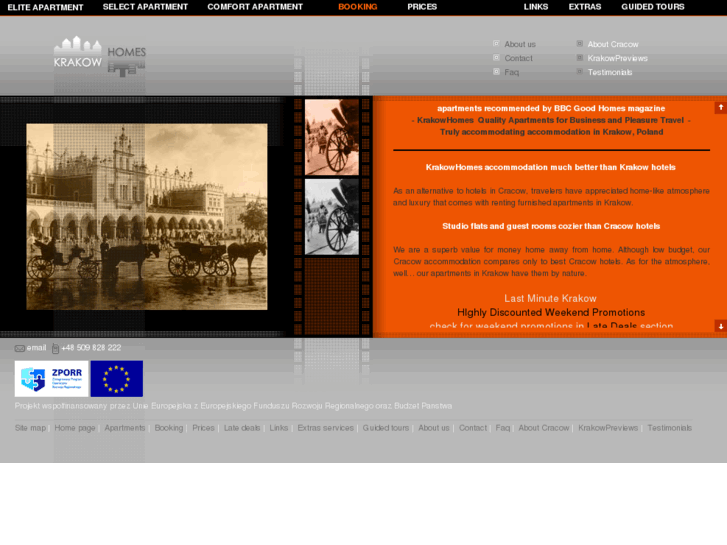This screenshot has height=545, width=727.
Task: Click the bullet icon beside Testimonials
Action: click(580, 71)
